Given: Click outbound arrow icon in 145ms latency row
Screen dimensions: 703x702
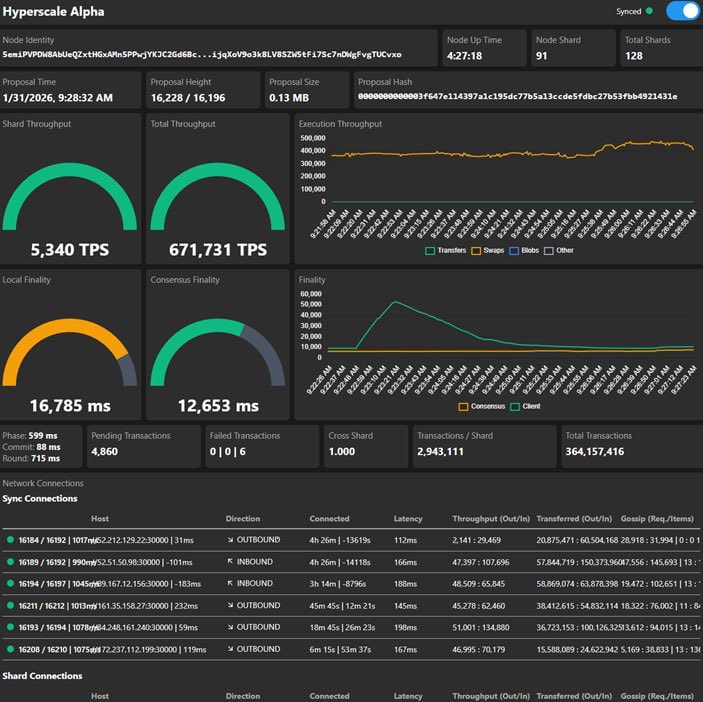Looking at the screenshot, I should point(230,605).
